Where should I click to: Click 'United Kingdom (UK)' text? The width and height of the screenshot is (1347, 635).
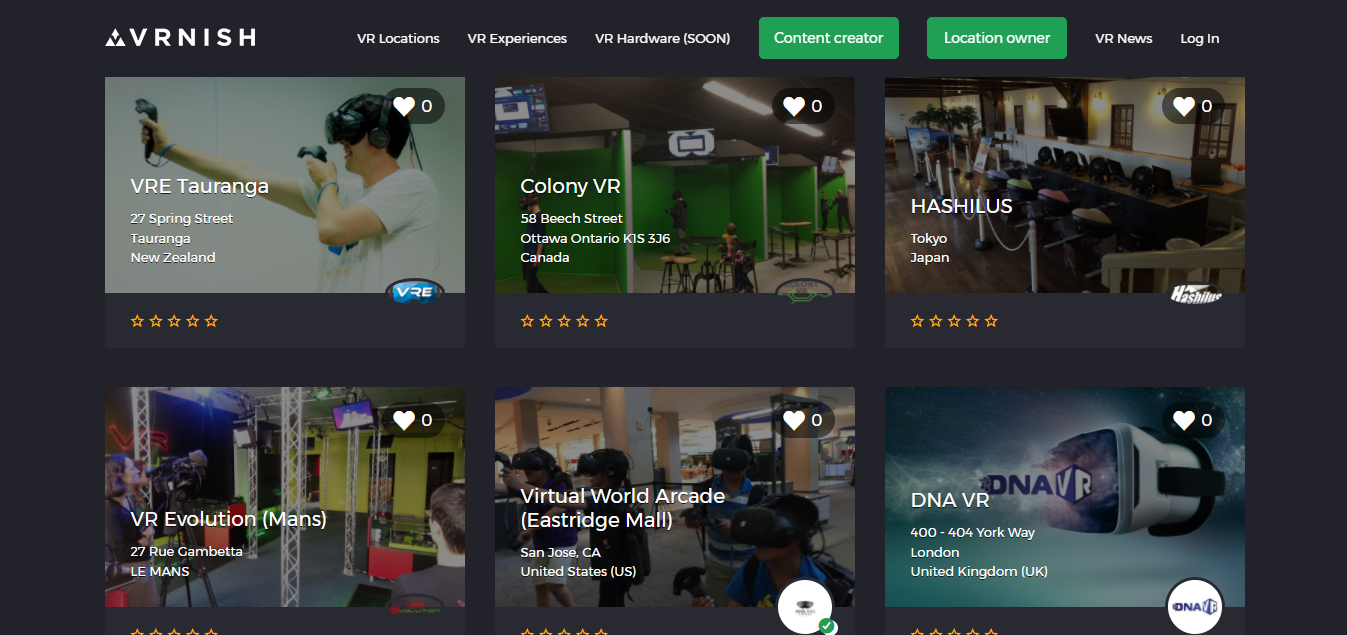click(x=979, y=571)
